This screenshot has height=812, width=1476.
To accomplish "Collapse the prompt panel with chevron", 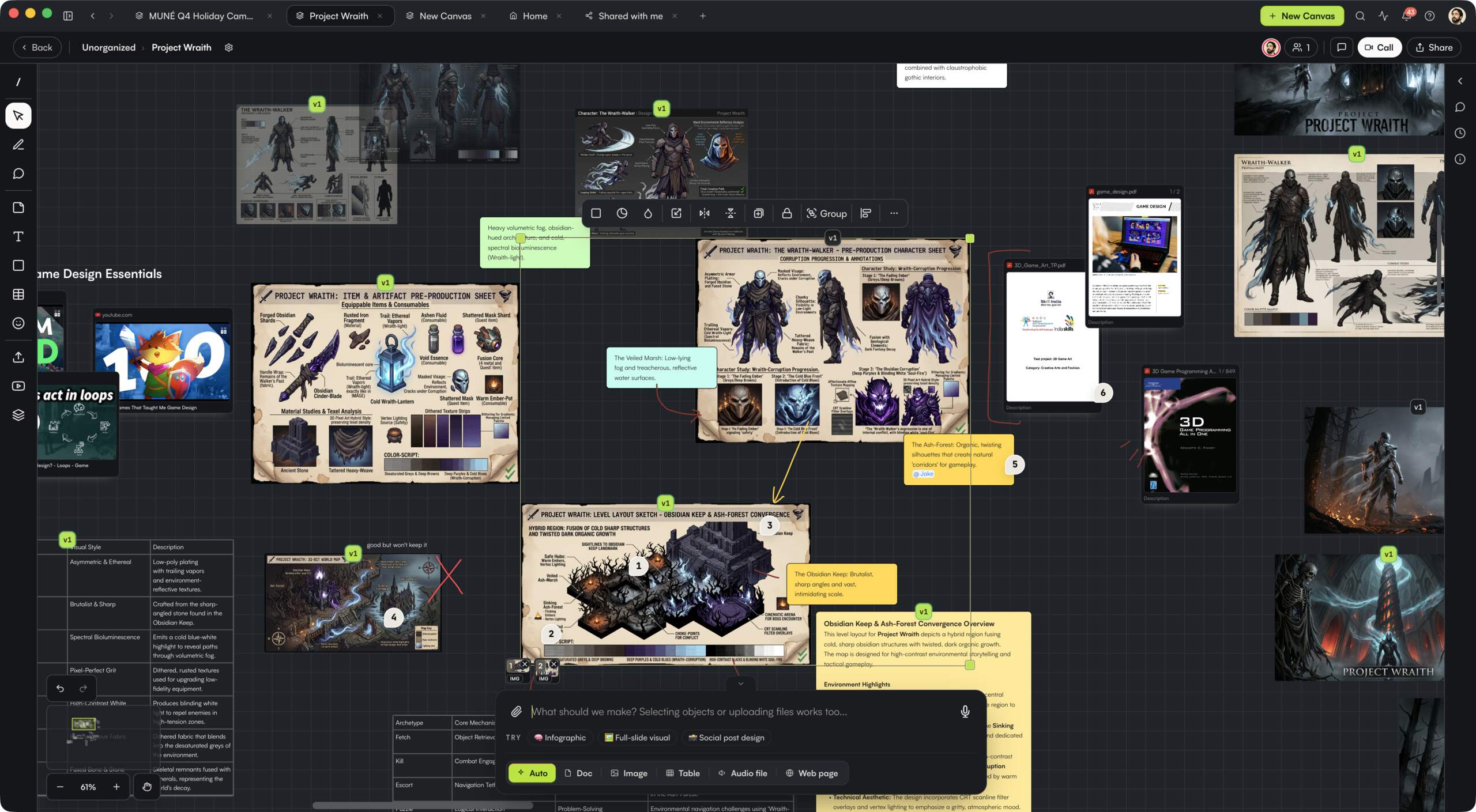I will tap(741, 683).
